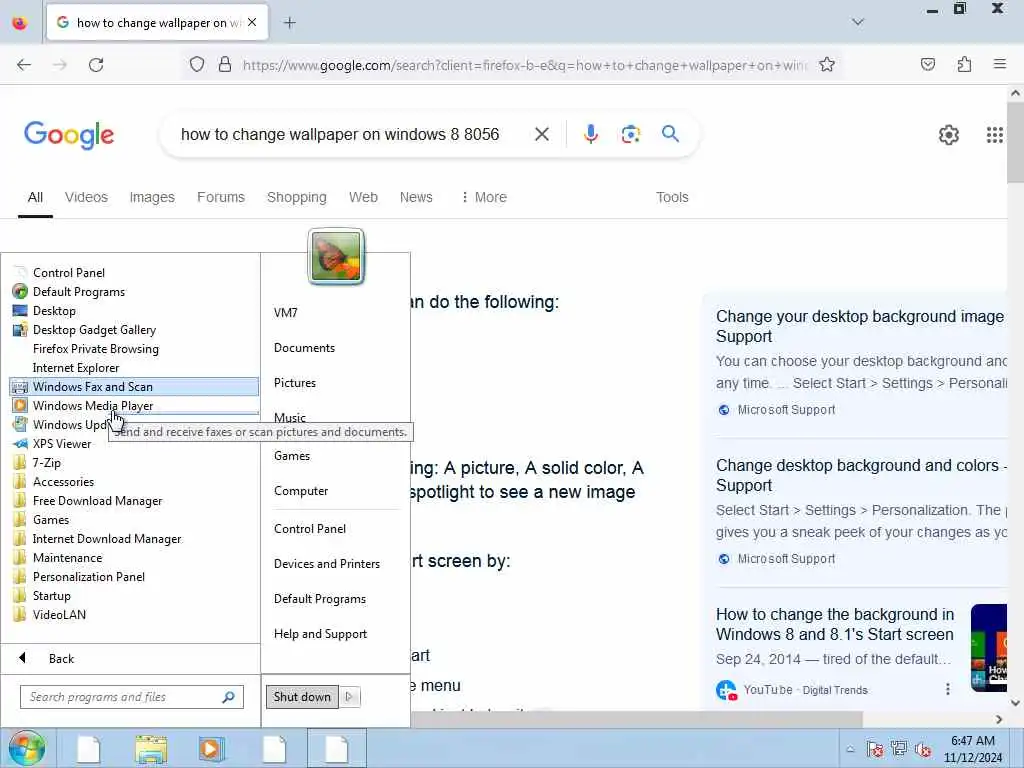
Task: Switch to the Shopping results tab
Action: 296,197
